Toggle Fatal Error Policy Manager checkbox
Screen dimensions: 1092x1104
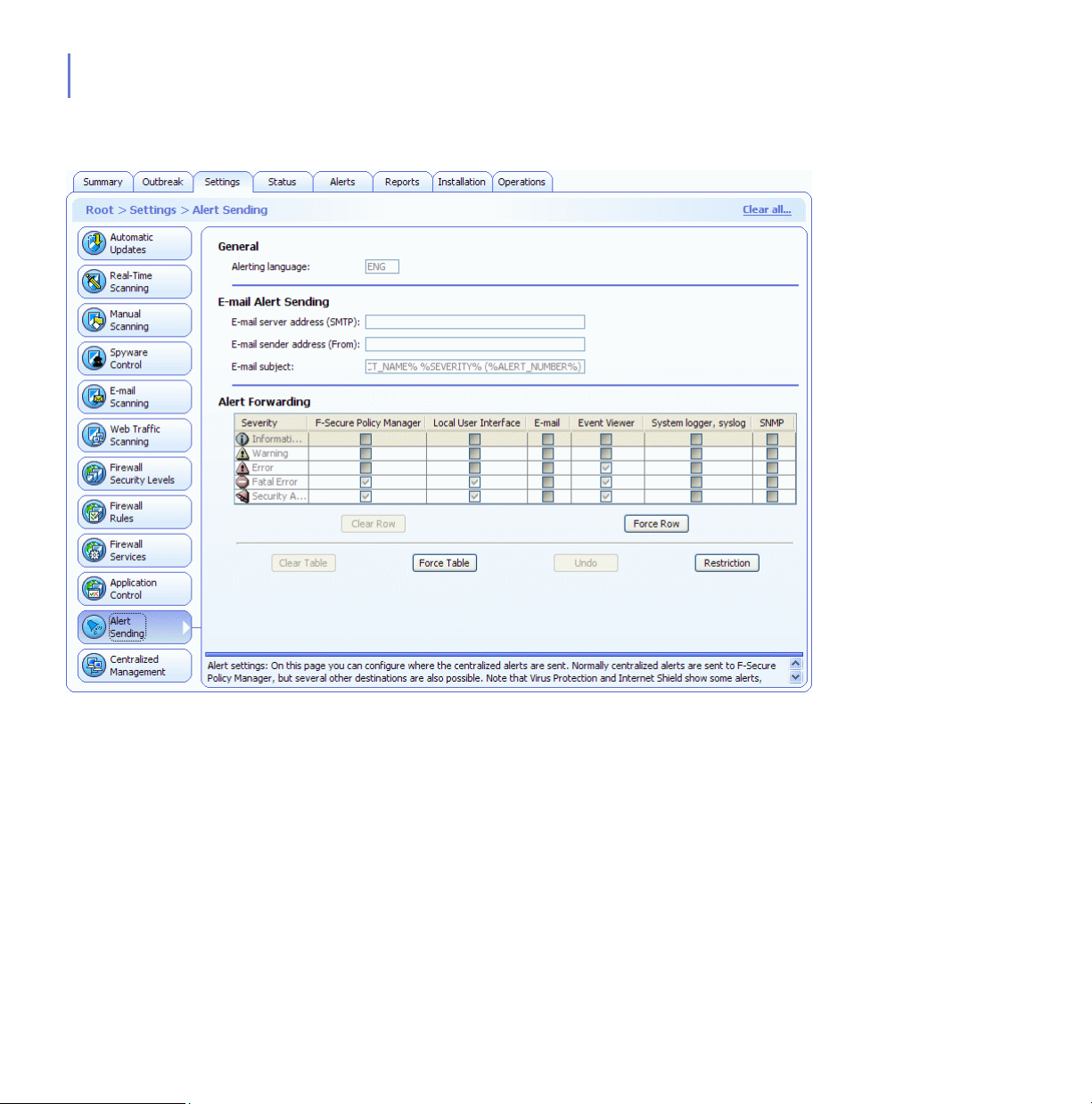point(365,482)
